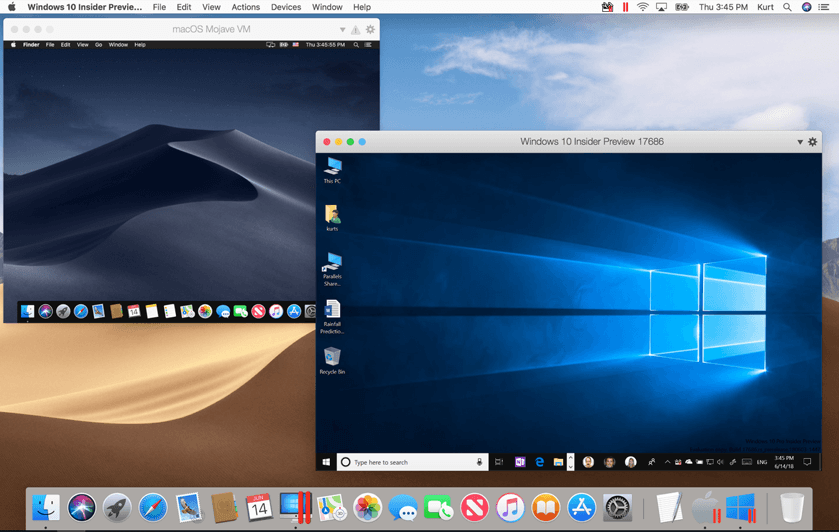The image size is (839, 532).
Task: Expand the Windows 10 VM title dropdown arrow
Action: (x=799, y=142)
